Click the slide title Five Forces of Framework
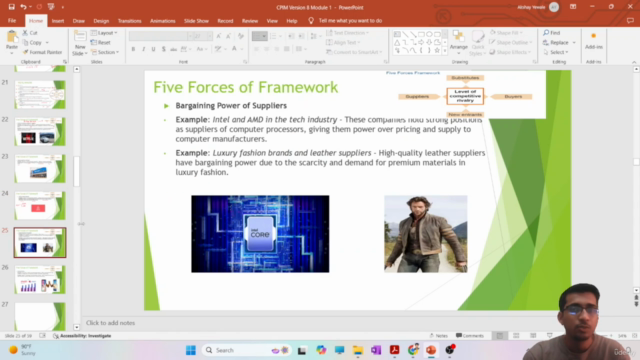 [245, 87]
